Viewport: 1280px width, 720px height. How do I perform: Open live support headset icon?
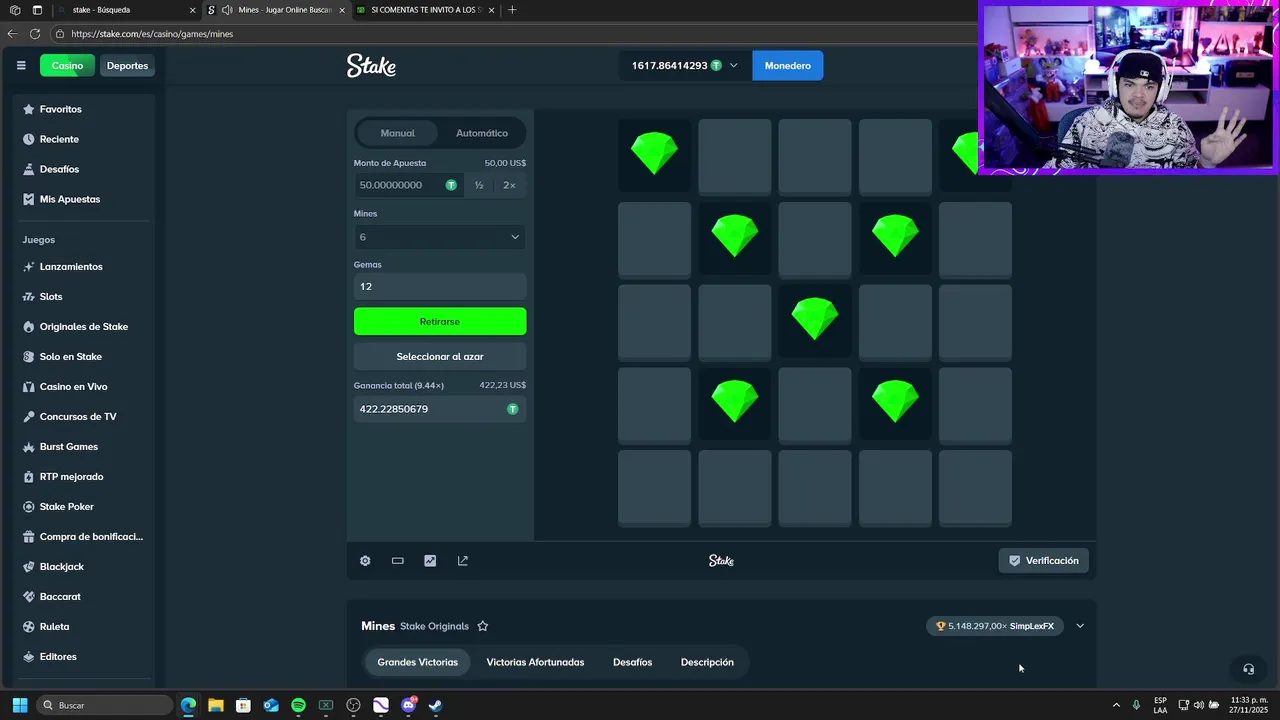[x=1248, y=669]
